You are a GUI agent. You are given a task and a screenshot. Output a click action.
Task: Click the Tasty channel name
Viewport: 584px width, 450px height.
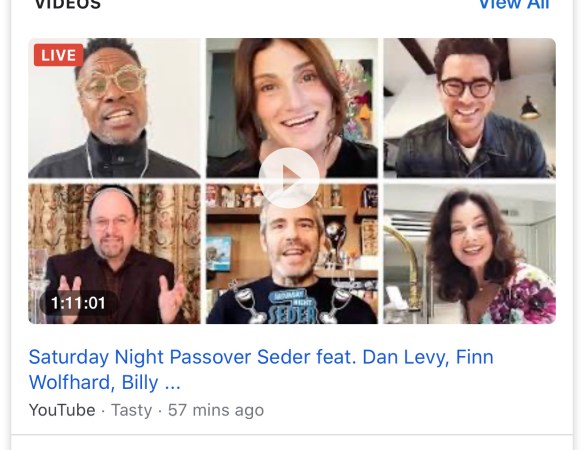(x=131, y=410)
